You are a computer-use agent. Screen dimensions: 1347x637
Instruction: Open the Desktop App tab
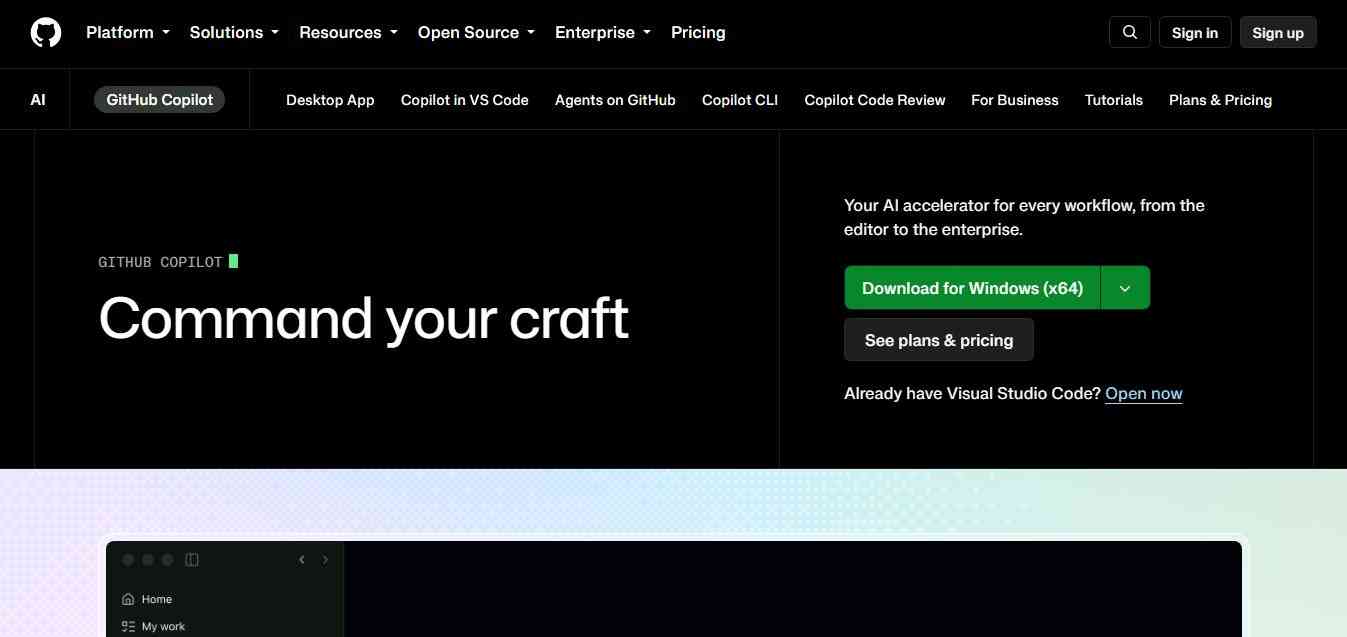coord(330,100)
